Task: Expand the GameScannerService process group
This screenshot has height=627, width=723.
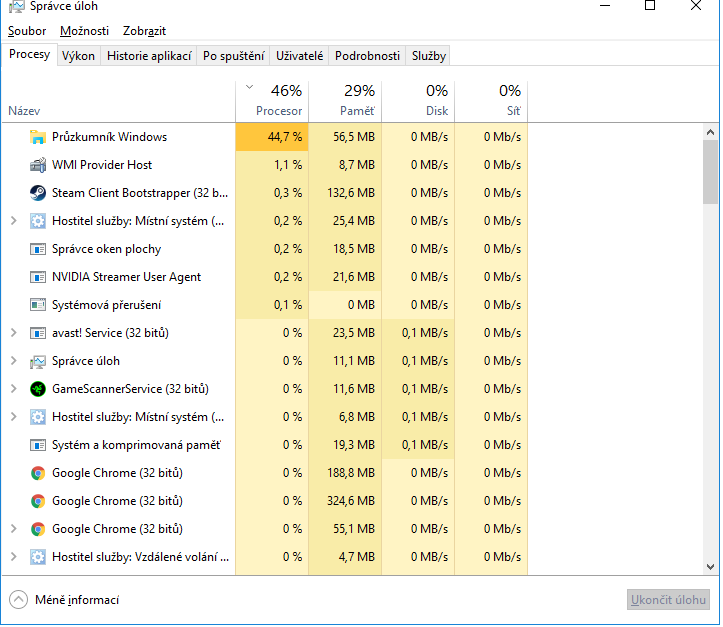Action: pos(13,389)
